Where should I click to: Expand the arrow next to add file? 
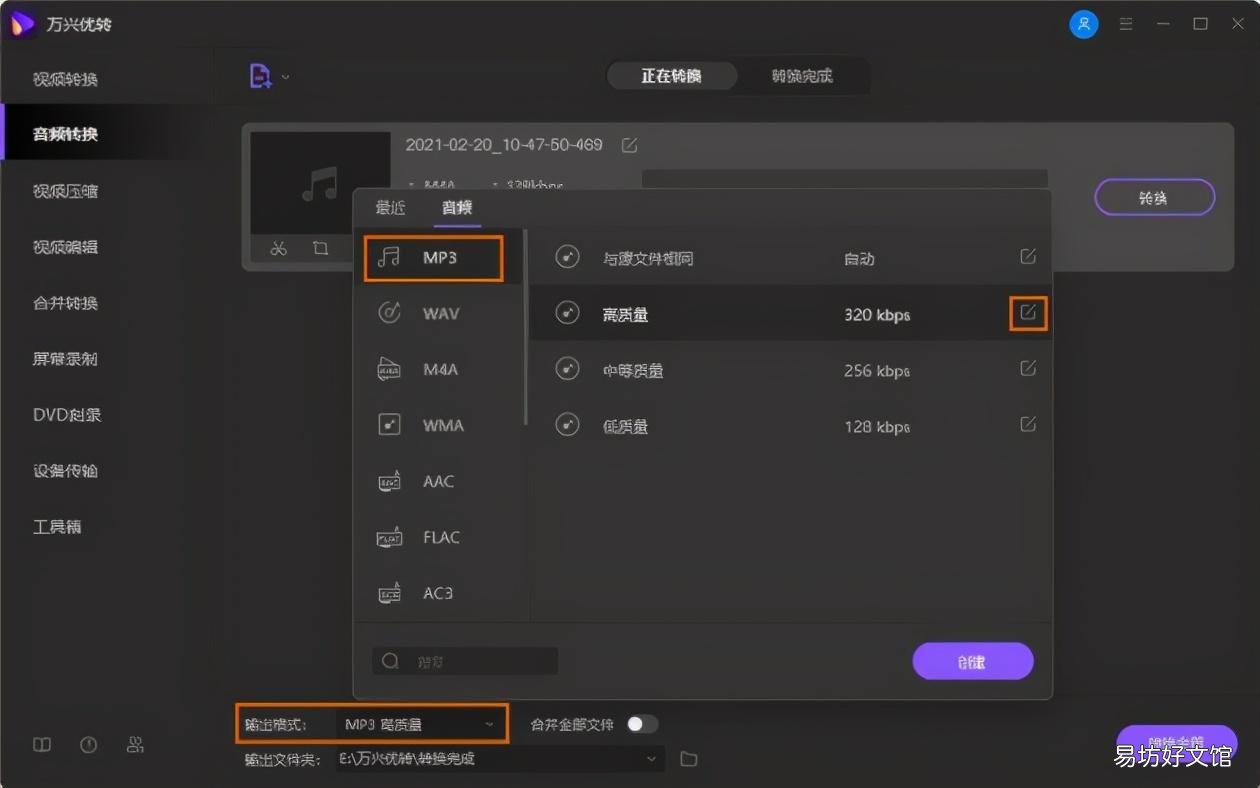click(286, 77)
